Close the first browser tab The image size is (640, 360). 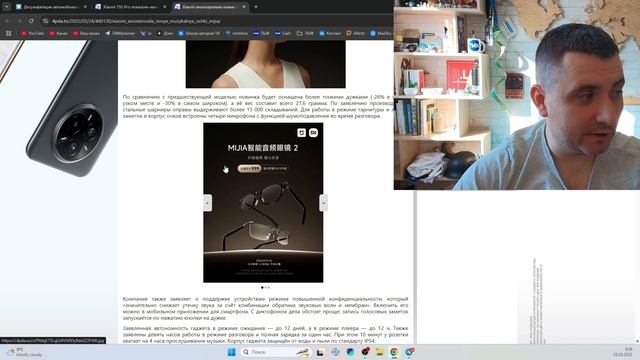click(85, 7)
